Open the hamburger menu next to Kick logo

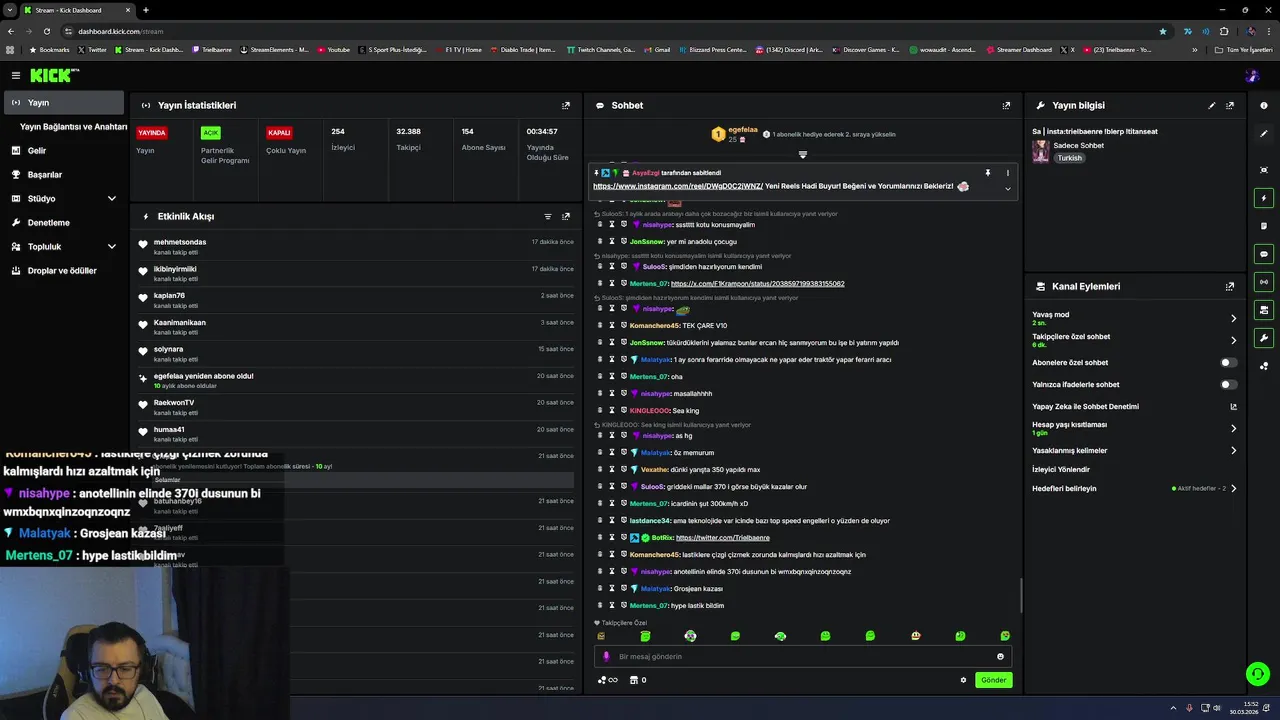pos(16,75)
